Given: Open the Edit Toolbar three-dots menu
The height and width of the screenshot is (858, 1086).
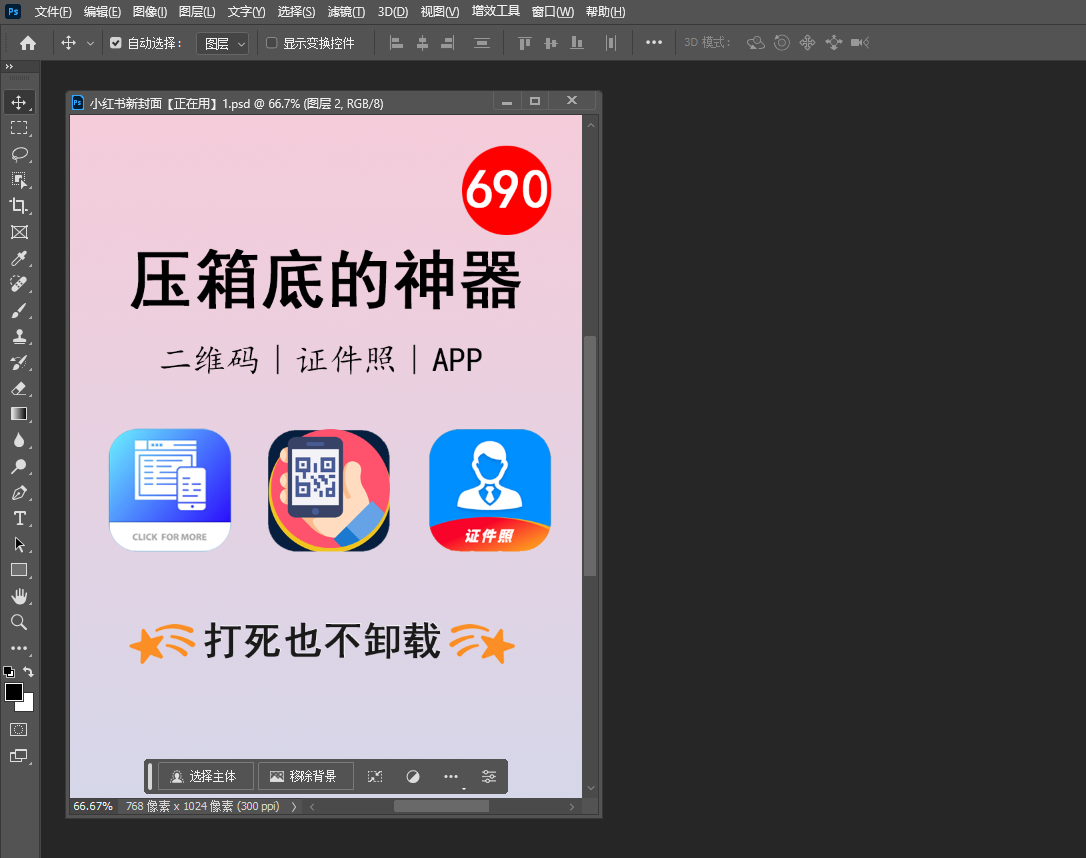Looking at the screenshot, I should point(19,648).
